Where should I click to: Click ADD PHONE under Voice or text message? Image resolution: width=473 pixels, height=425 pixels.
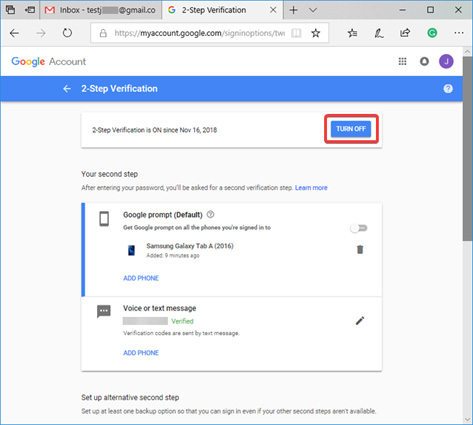click(141, 353)
